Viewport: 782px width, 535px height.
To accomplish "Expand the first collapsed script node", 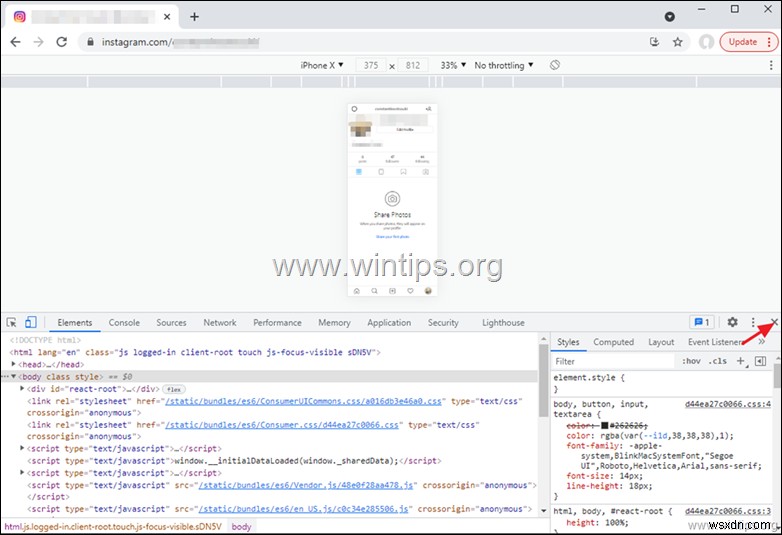I will [x=22, y=448].
